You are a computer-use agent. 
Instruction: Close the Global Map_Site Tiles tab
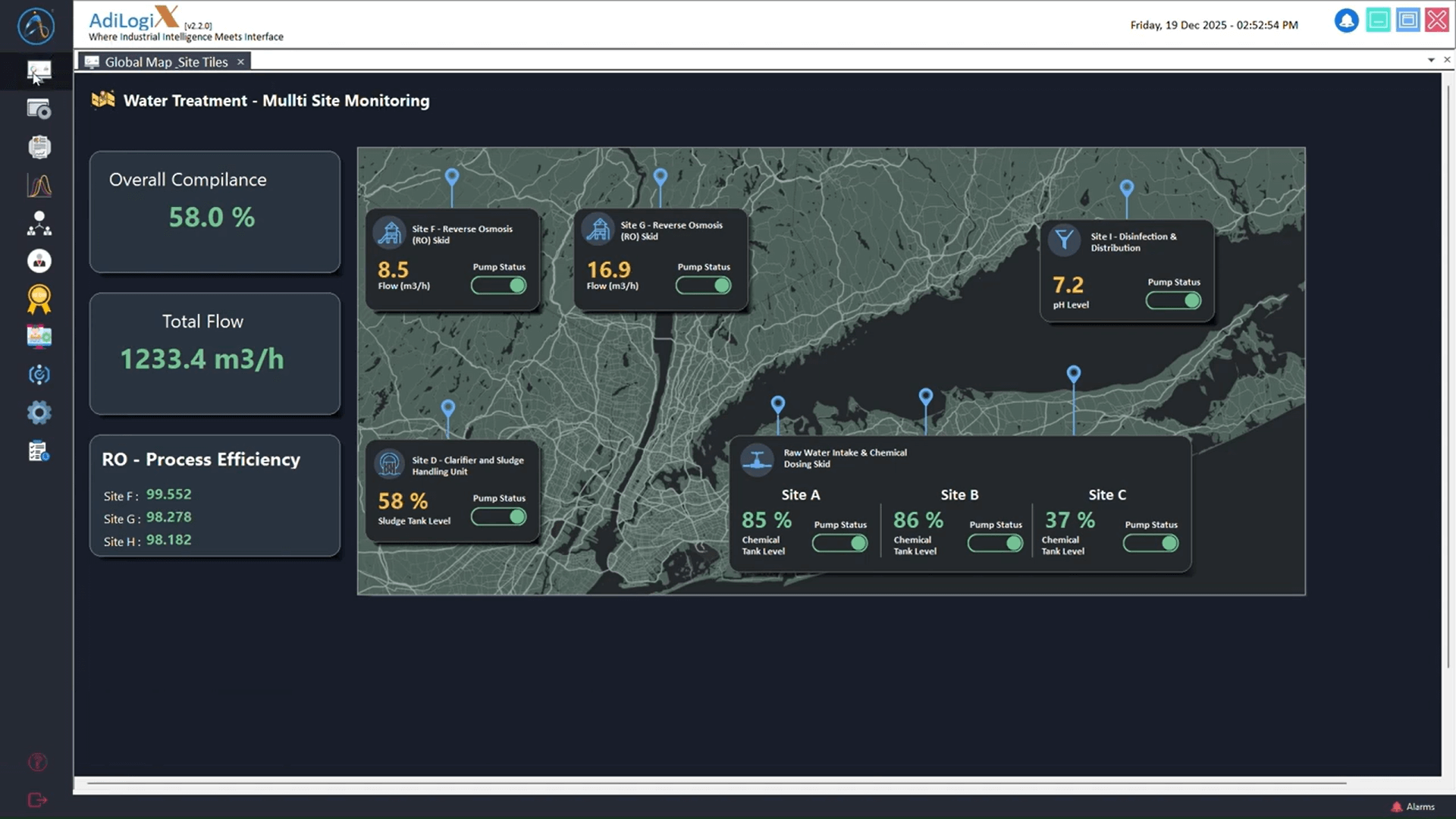tap(240, 62)
